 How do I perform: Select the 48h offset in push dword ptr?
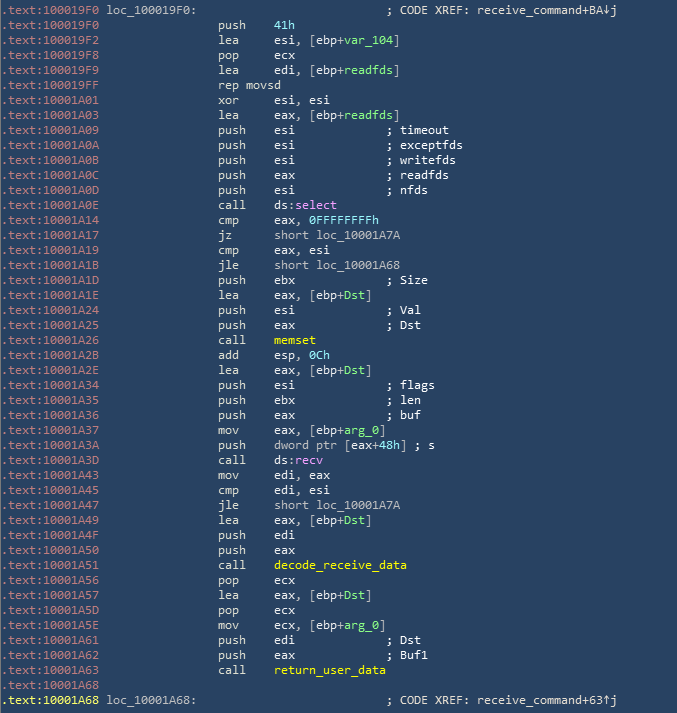pos(389,445)
